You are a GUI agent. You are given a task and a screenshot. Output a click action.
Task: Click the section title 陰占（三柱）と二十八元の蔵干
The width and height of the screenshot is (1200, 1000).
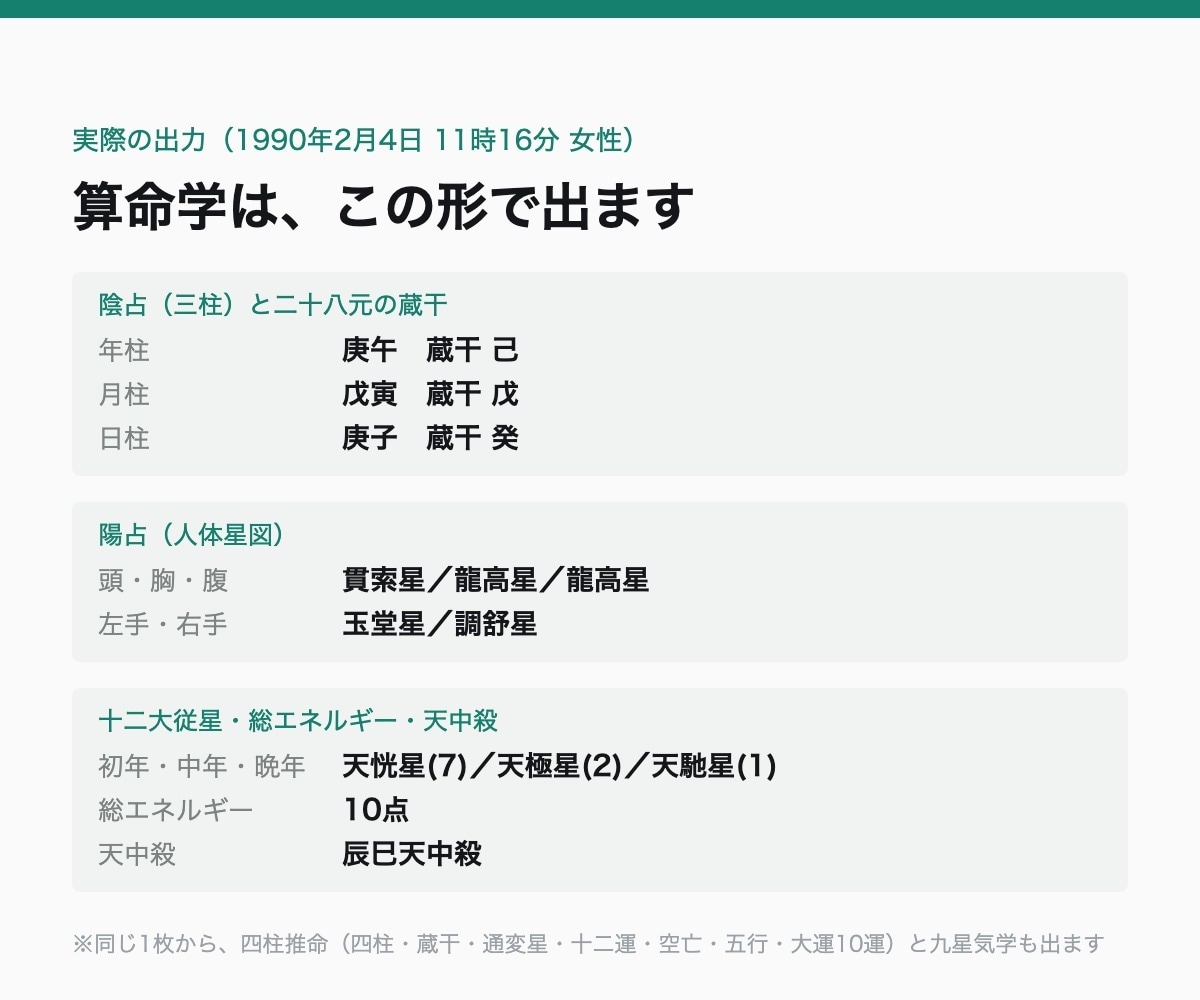[x=272, y=304]
